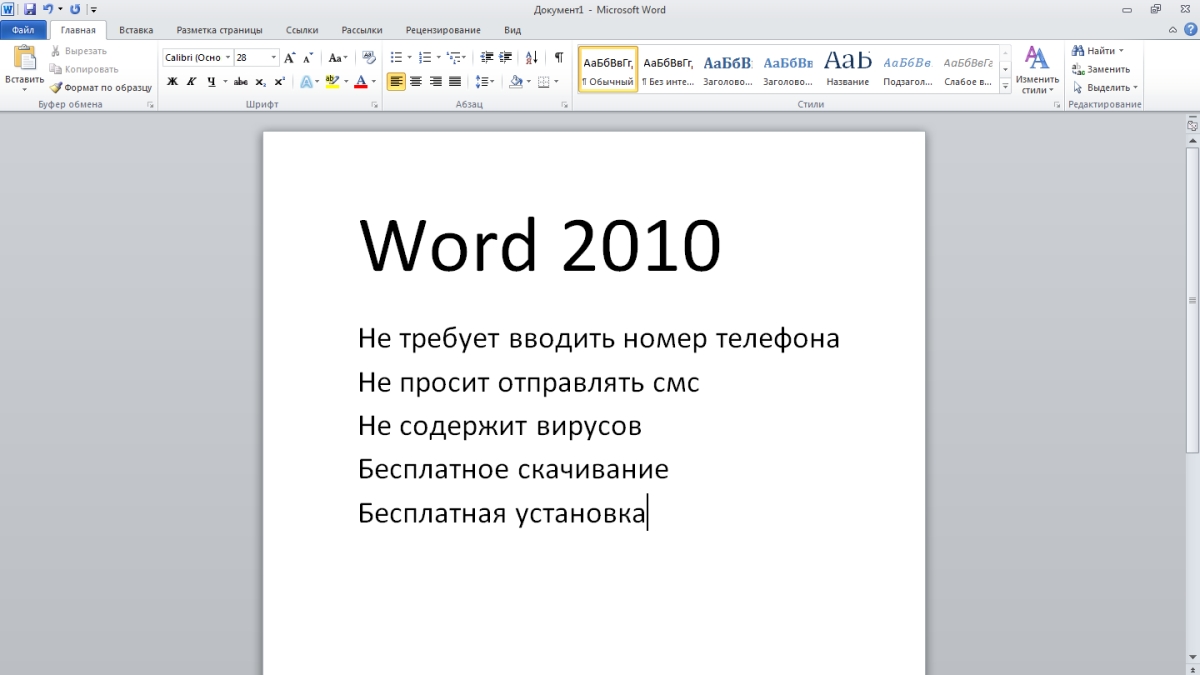Toggle superscript formatting

279,82
